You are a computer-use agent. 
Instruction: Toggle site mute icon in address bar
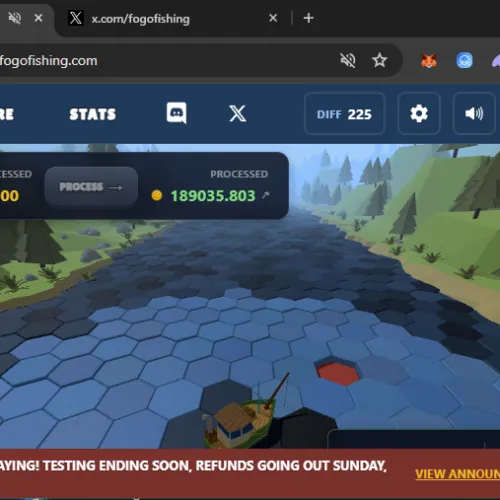(348, 60)
